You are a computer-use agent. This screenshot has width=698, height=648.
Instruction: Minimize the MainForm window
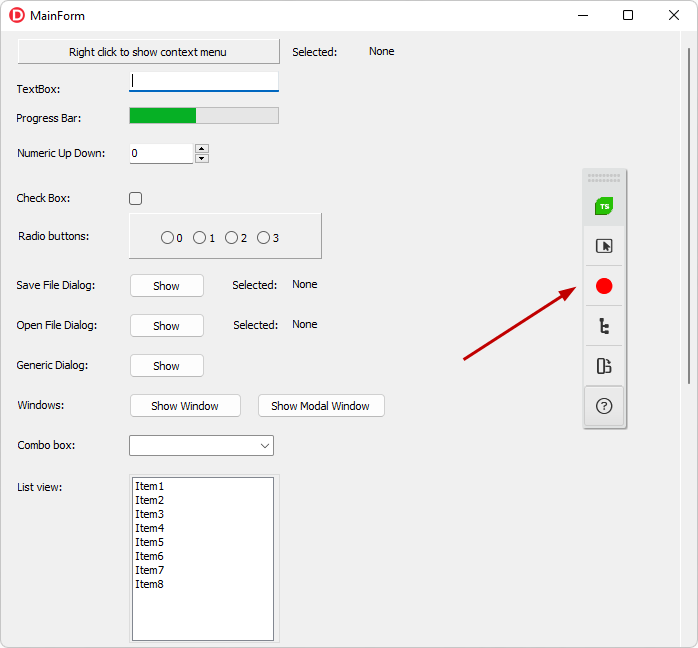point(583,16)
